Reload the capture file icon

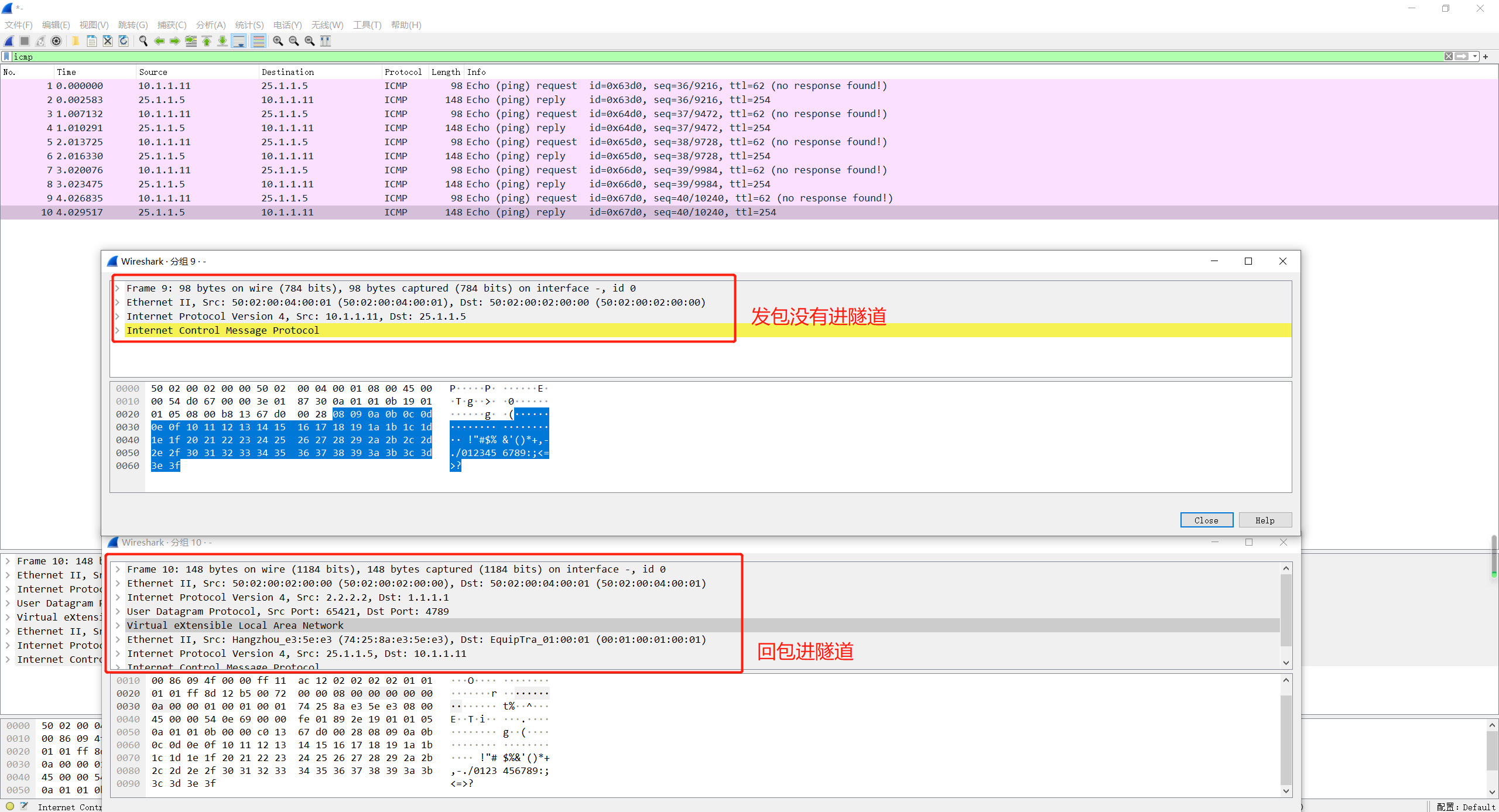click(x=124, y=41)
